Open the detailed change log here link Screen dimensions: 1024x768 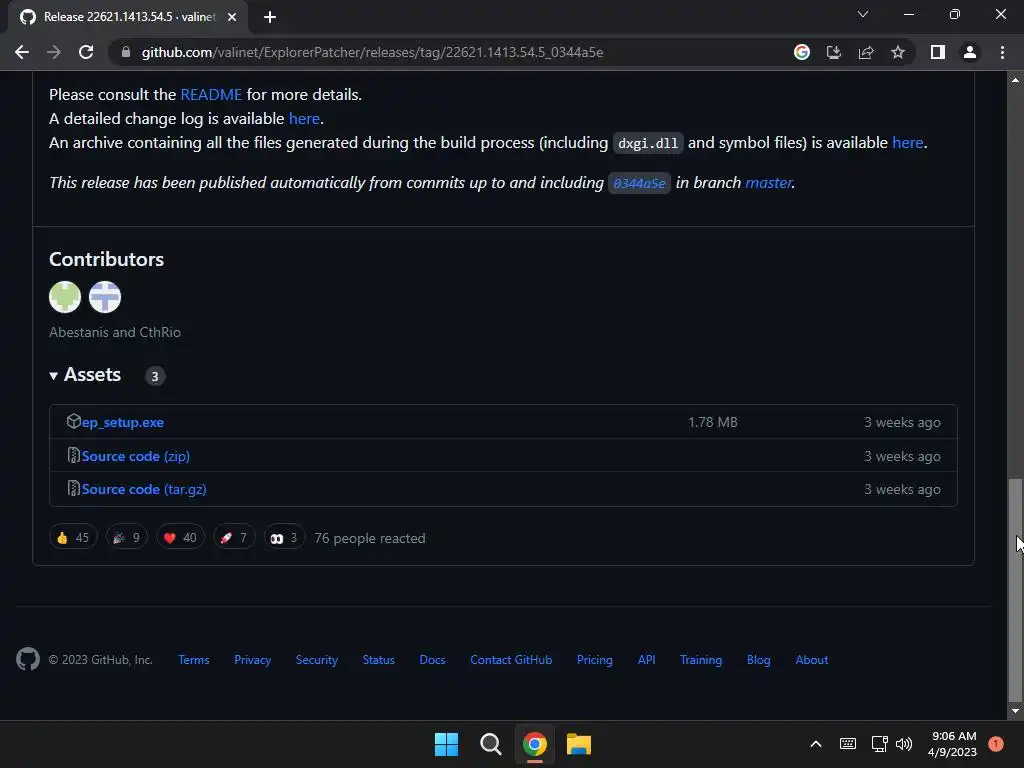[304, 119]
